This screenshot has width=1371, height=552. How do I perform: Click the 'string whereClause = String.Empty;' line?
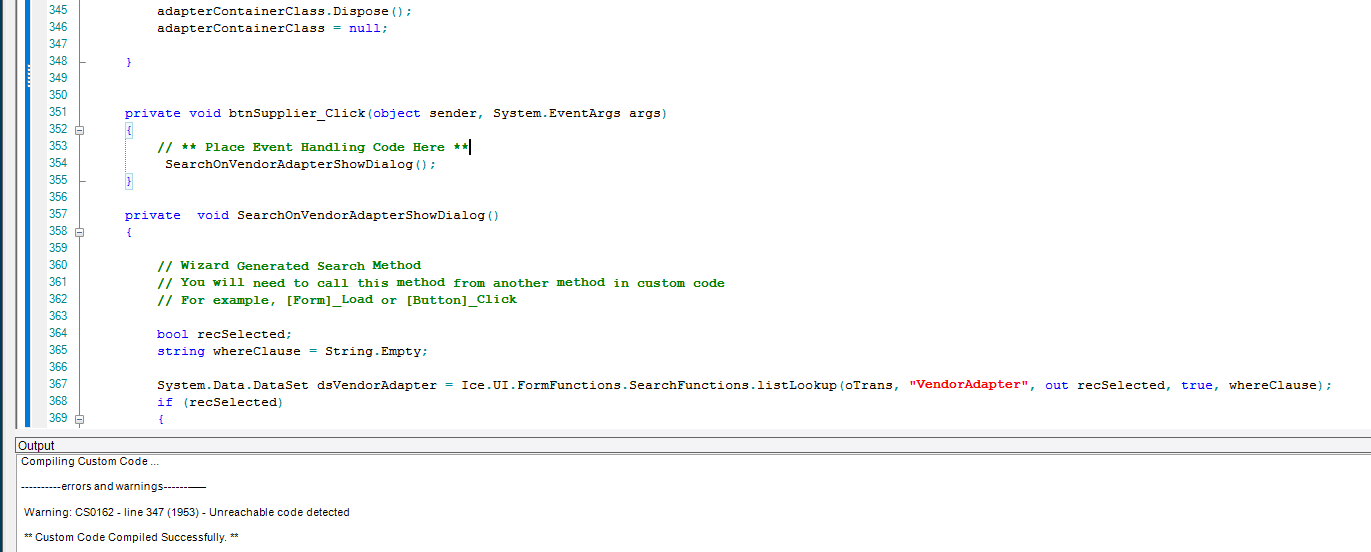click(x=293, y=351)
